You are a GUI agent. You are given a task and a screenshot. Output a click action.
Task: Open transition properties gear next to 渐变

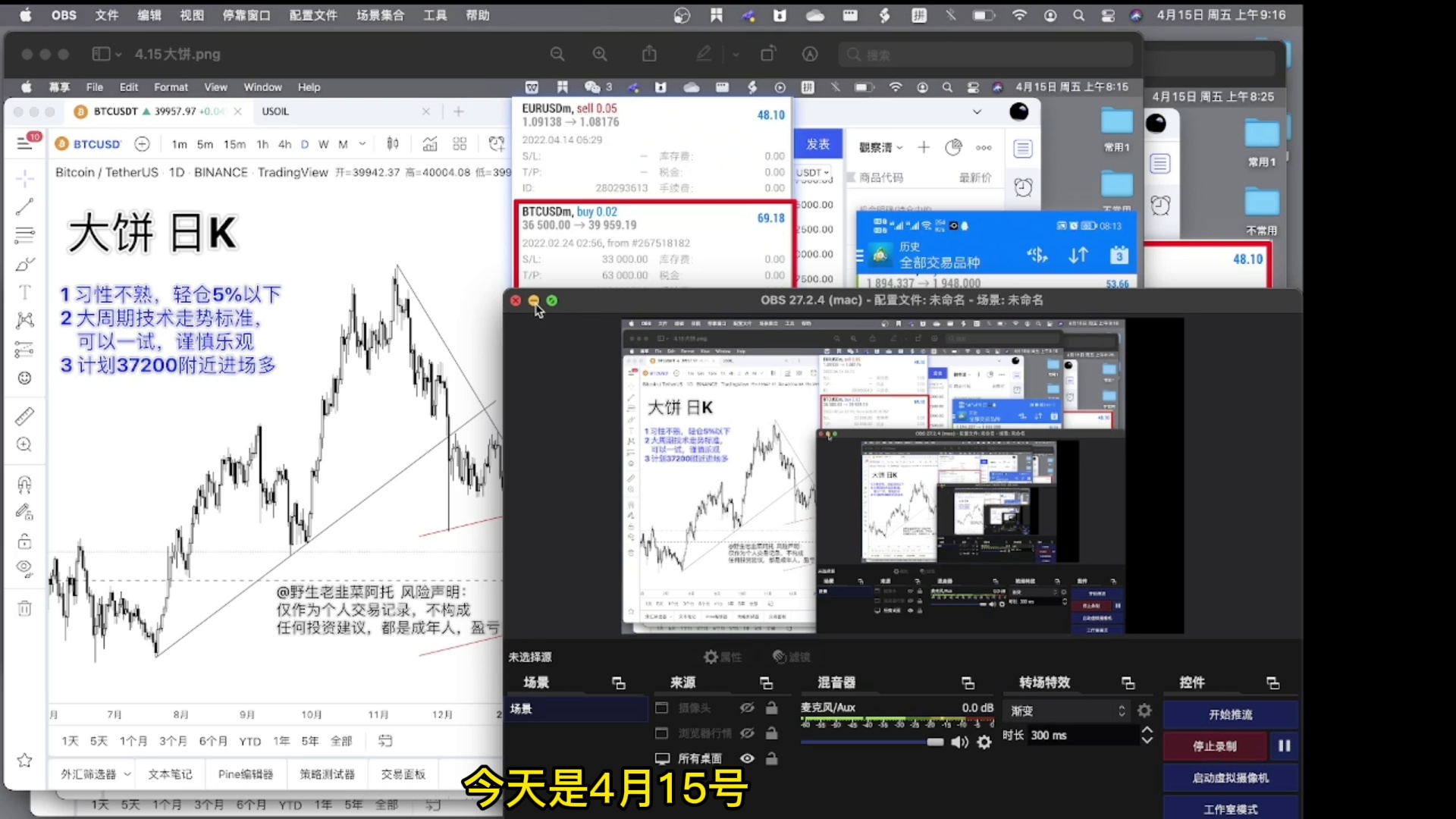(1144, 711)
